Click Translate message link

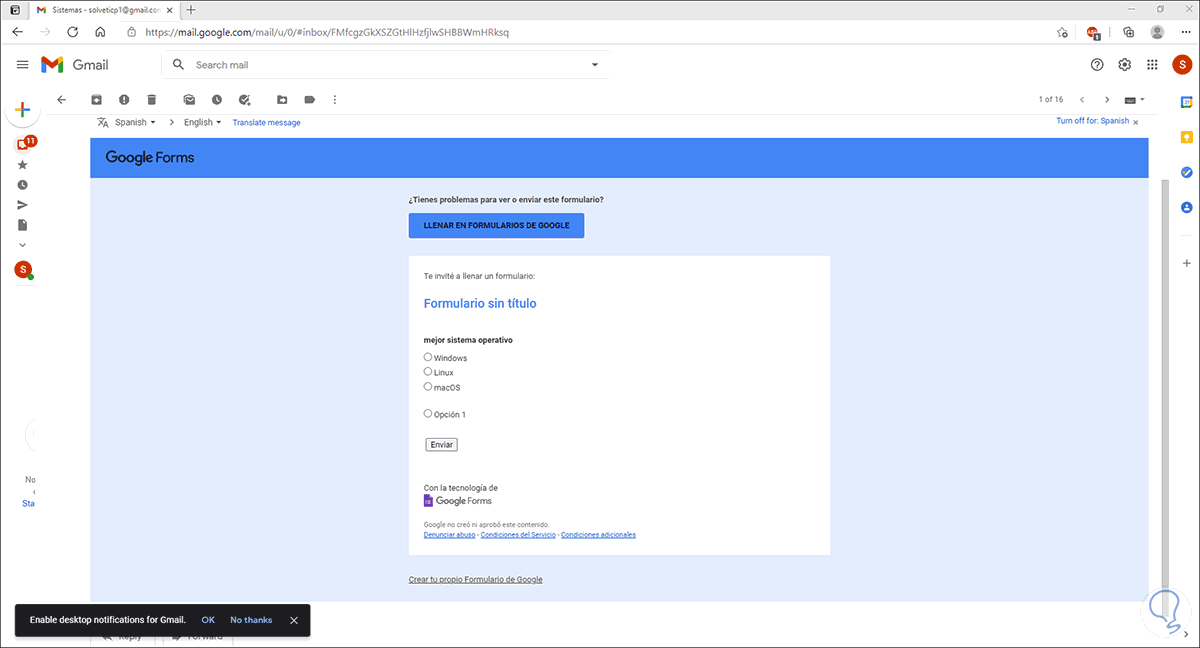pyautogui.click(x=266, y=122)
